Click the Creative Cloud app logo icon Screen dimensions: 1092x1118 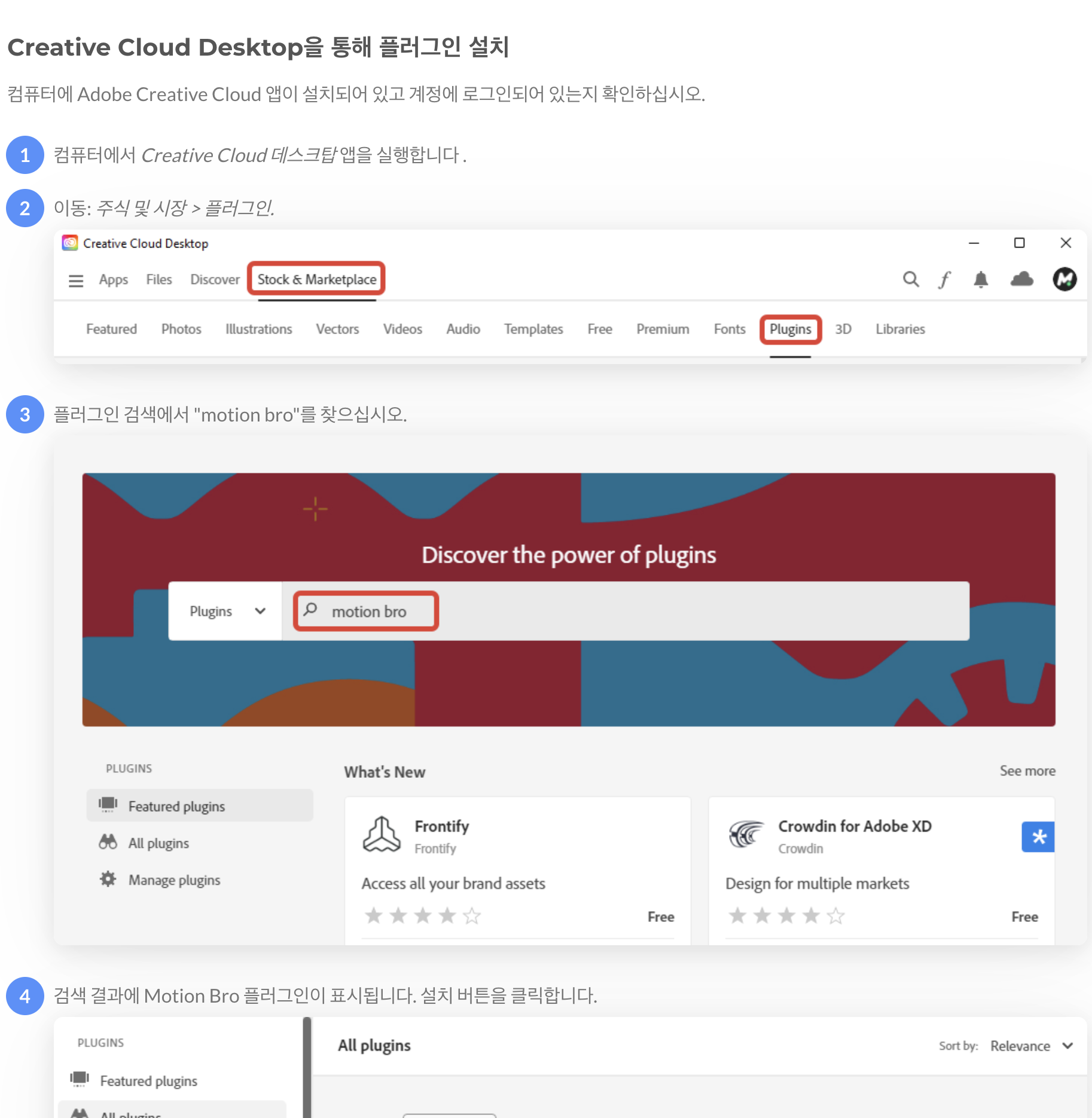(70, 243)
